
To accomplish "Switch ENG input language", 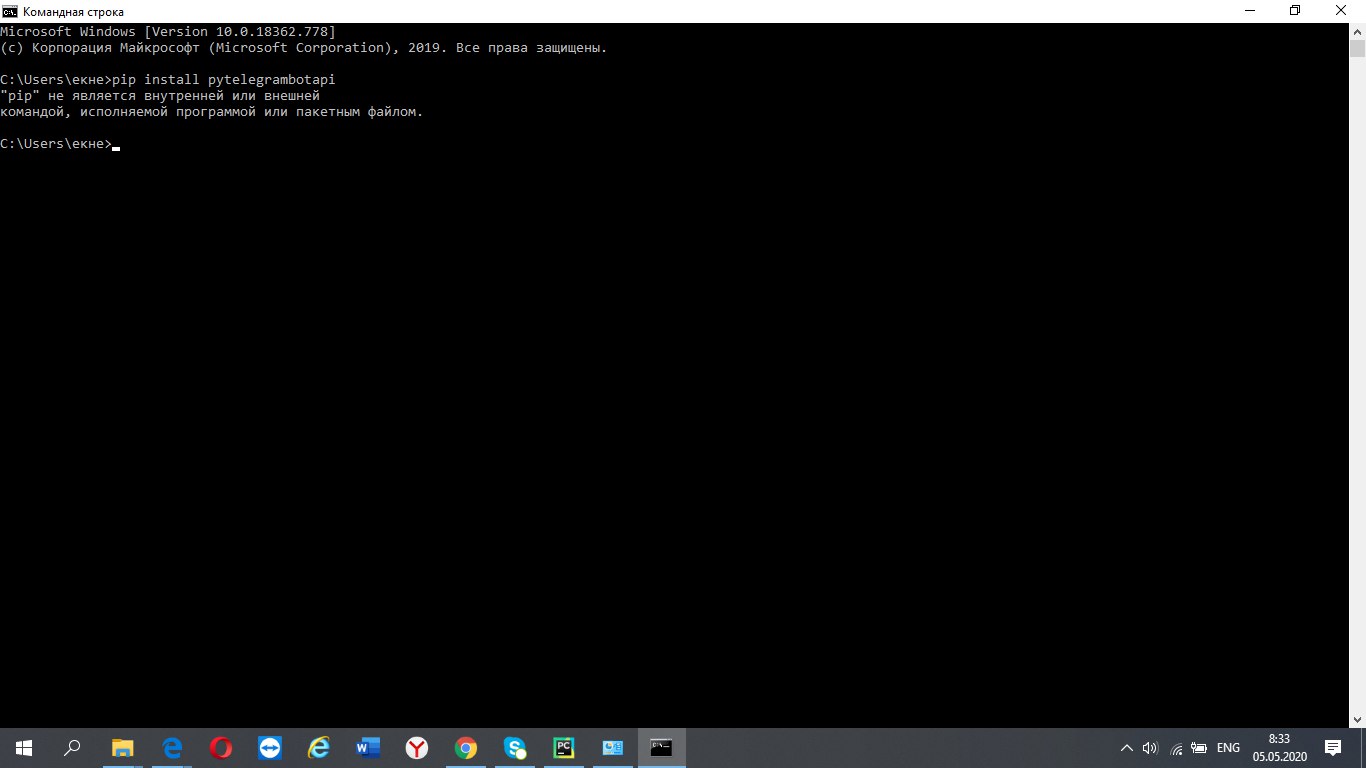I will (1228, 748).
